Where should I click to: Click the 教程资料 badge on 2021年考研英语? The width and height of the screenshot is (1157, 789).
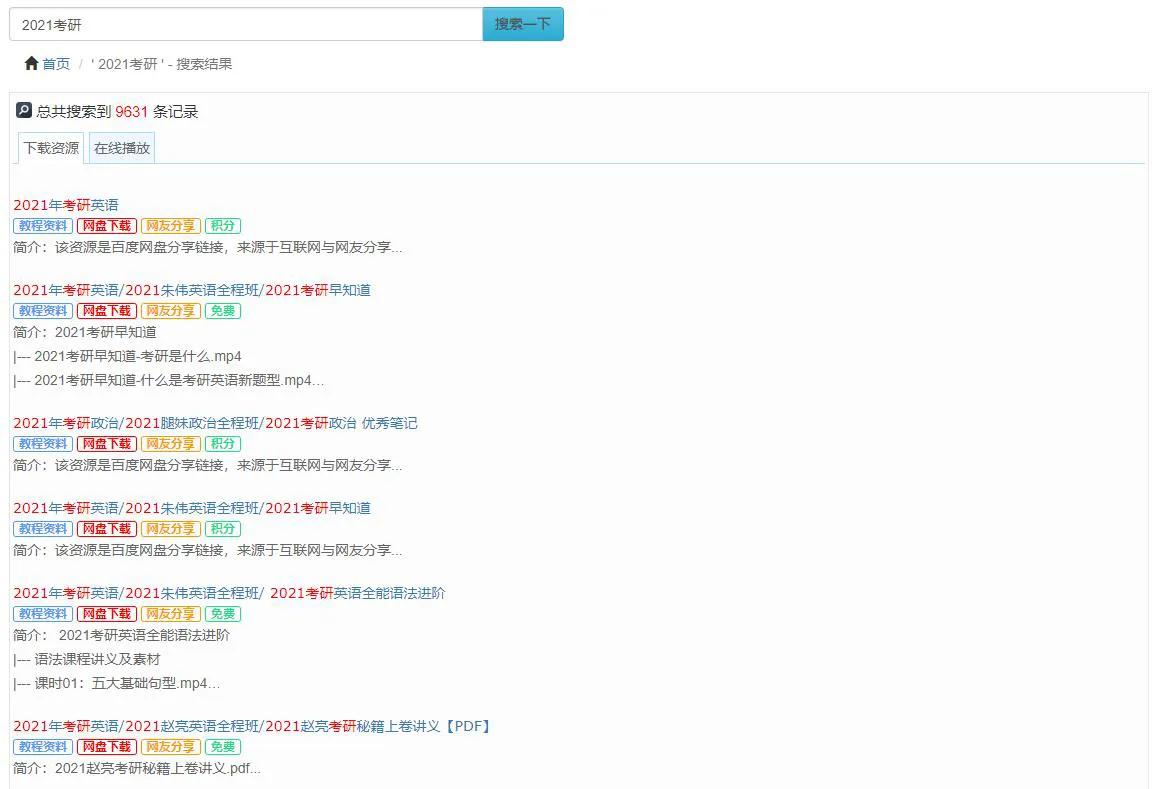(42, 225)
